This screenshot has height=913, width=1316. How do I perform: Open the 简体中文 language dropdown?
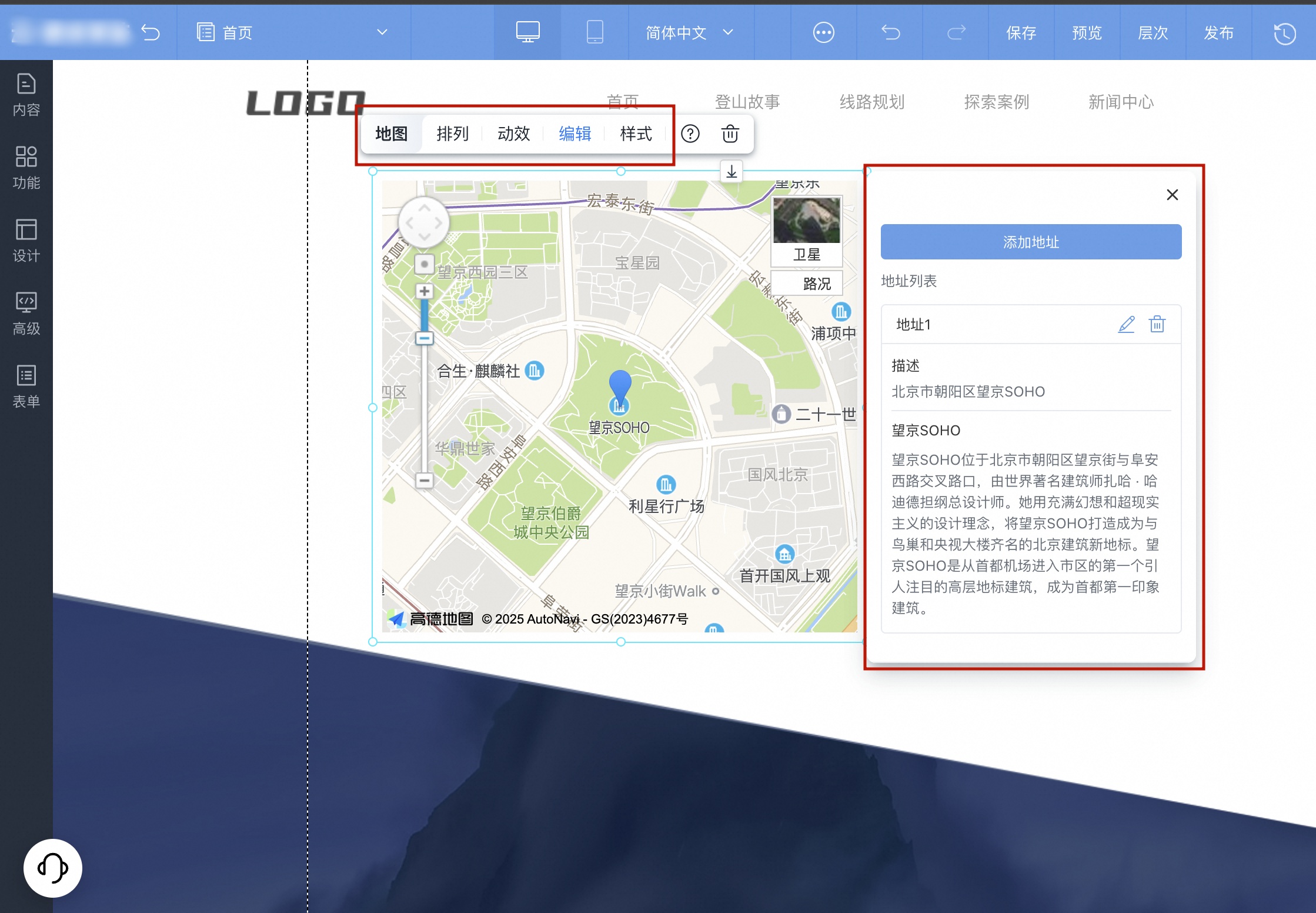(x=689, y=33)
